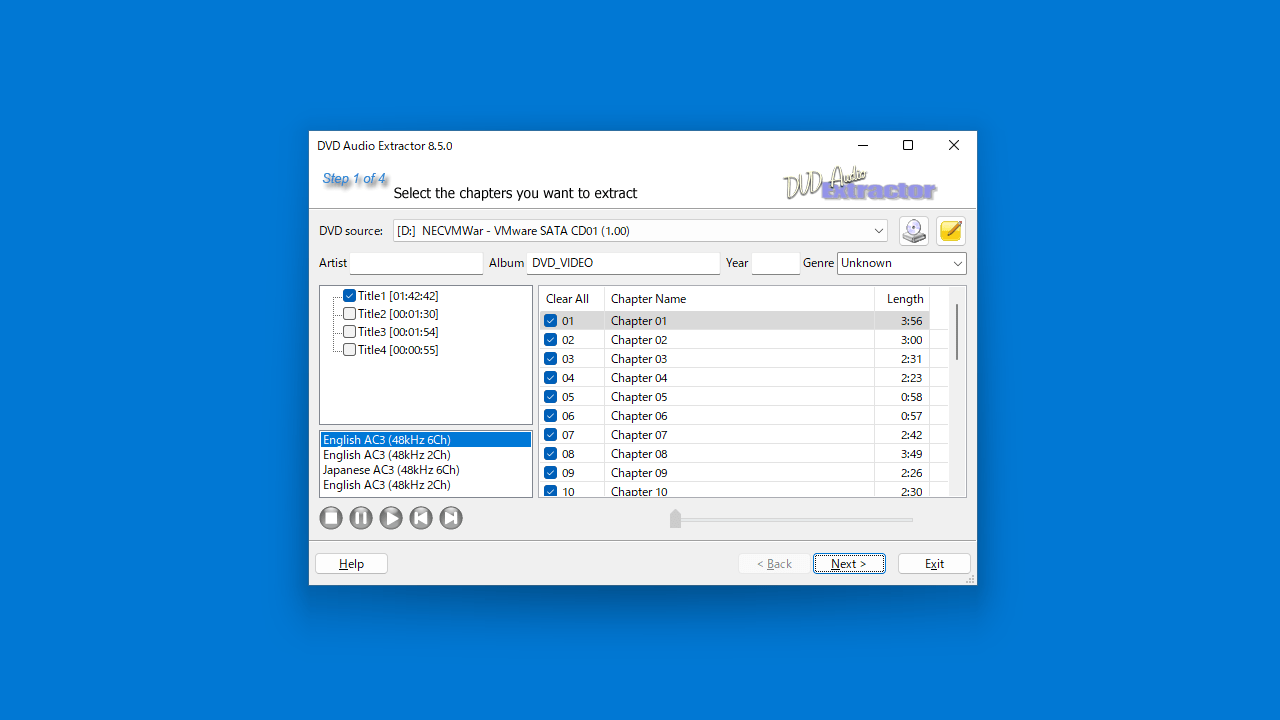Click the 3:56 length cell
Viewport: 1280px width, 720px height.
902,321
